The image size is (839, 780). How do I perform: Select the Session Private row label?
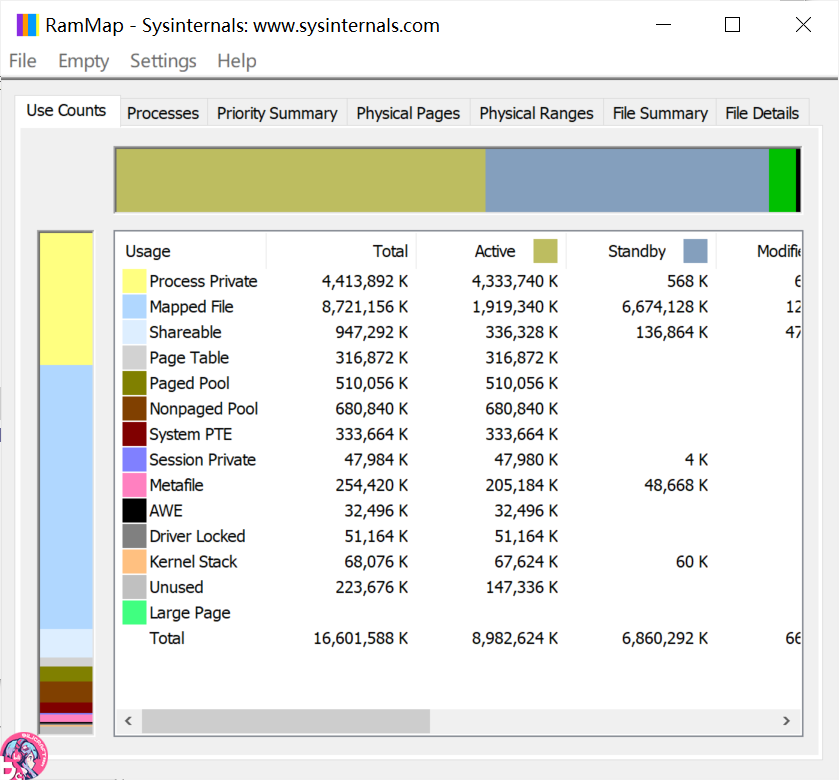(203, 460)
